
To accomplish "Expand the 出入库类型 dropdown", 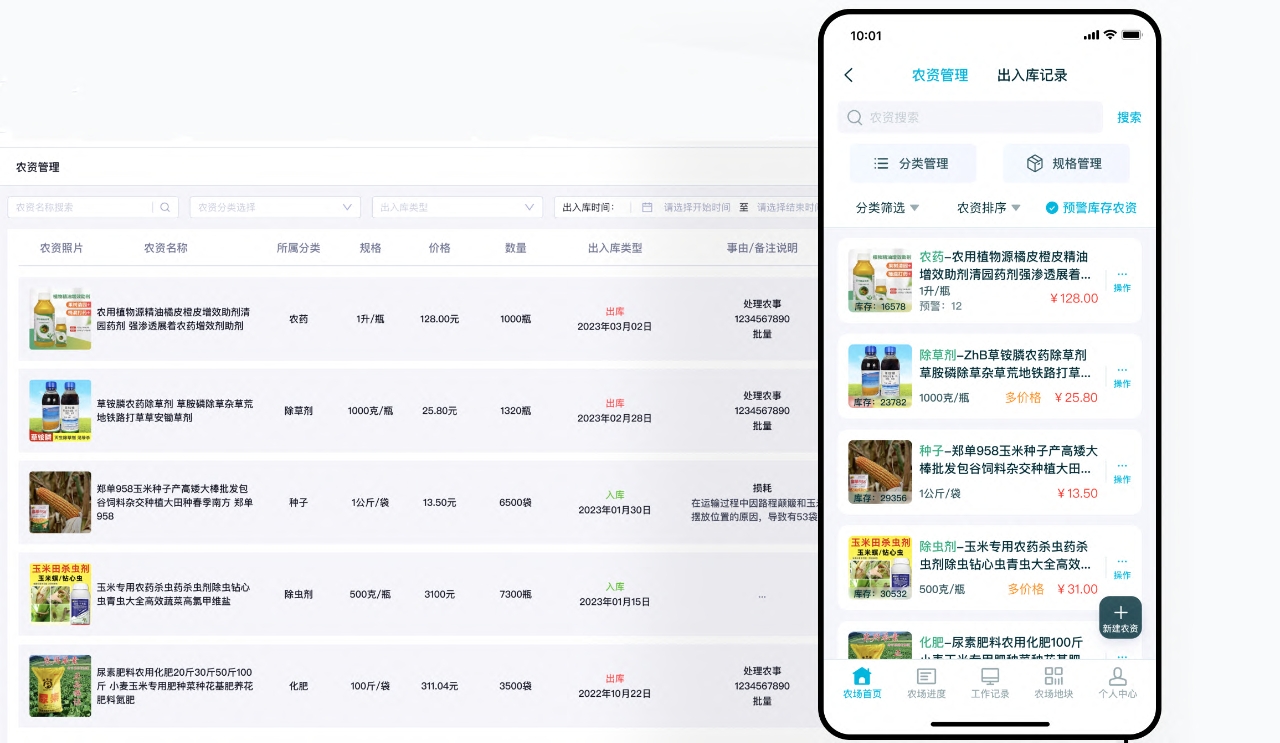I will [x=458, y=207].
